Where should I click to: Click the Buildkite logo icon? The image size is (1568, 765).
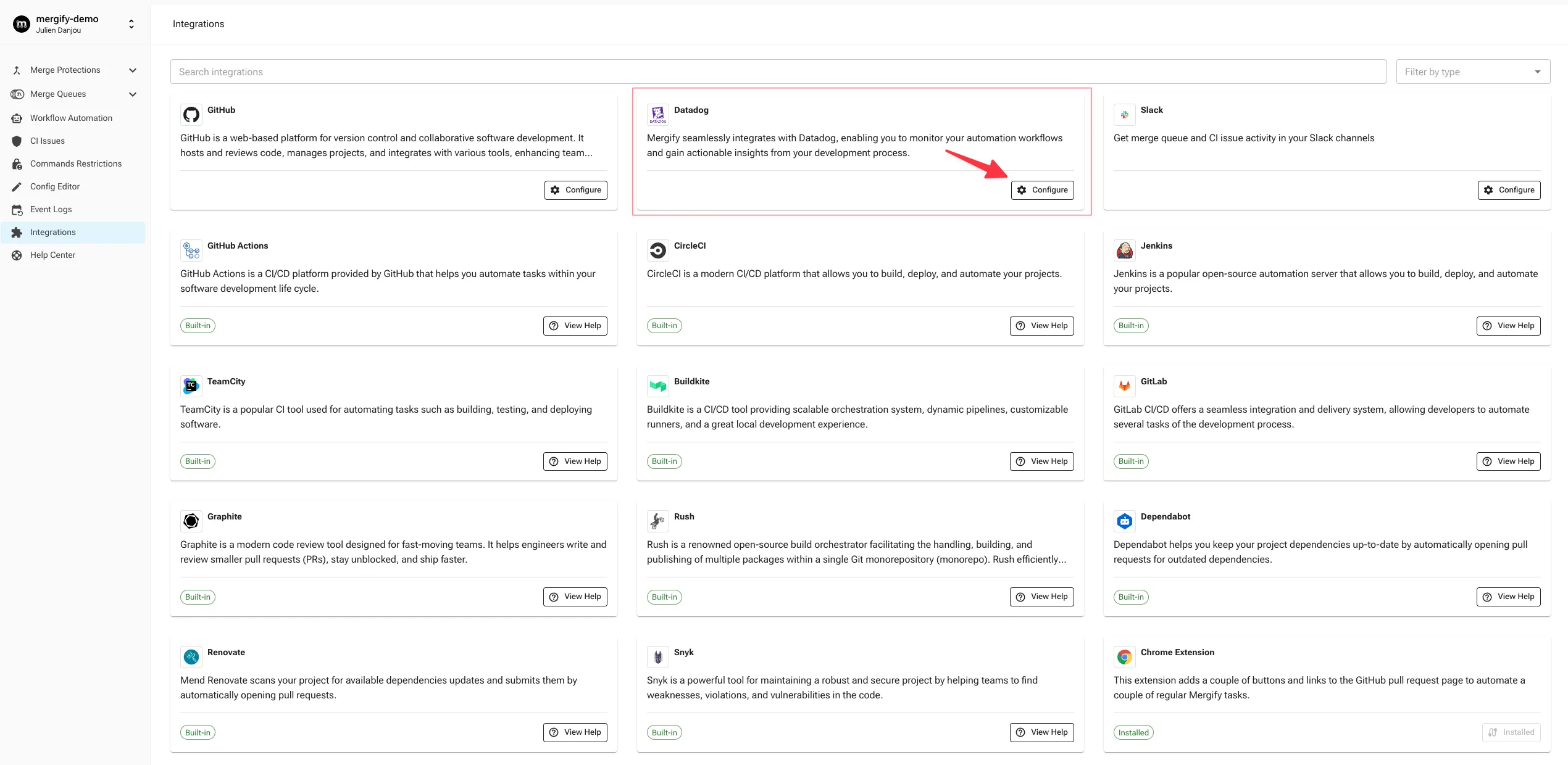point(657,386)
